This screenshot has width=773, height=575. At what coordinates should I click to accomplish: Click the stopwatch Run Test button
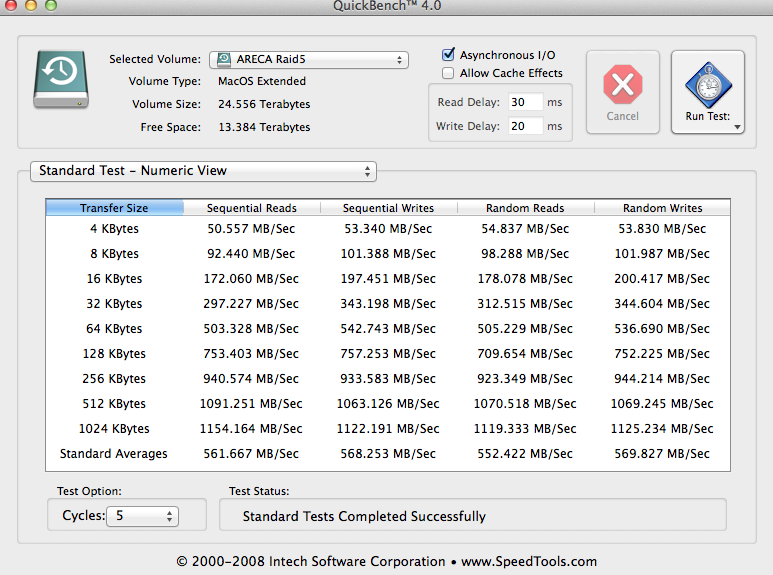tap(708, 92)
